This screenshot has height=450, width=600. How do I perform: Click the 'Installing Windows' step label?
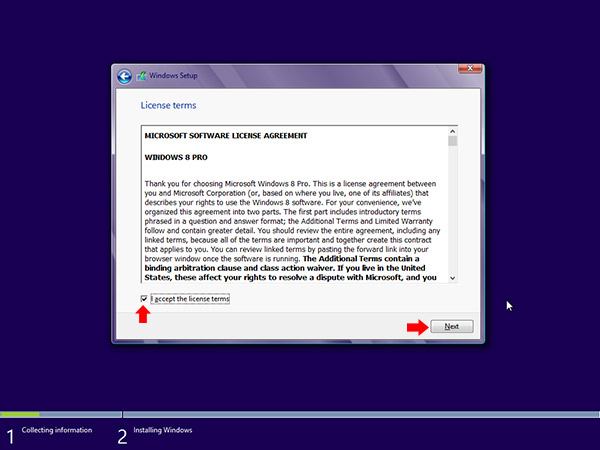(x=163, y=430)
